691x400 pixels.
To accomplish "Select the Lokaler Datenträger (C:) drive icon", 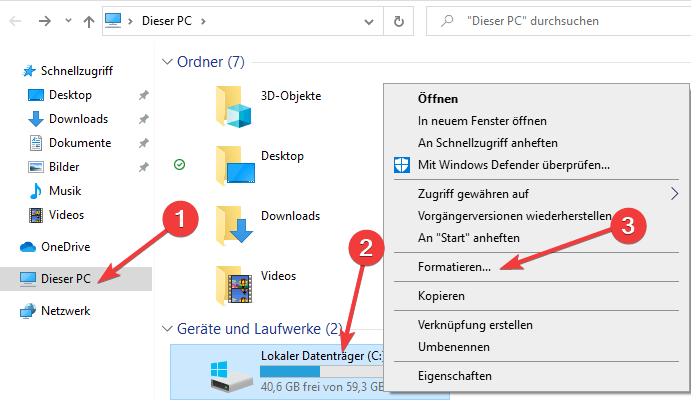I will coord(231,376).
